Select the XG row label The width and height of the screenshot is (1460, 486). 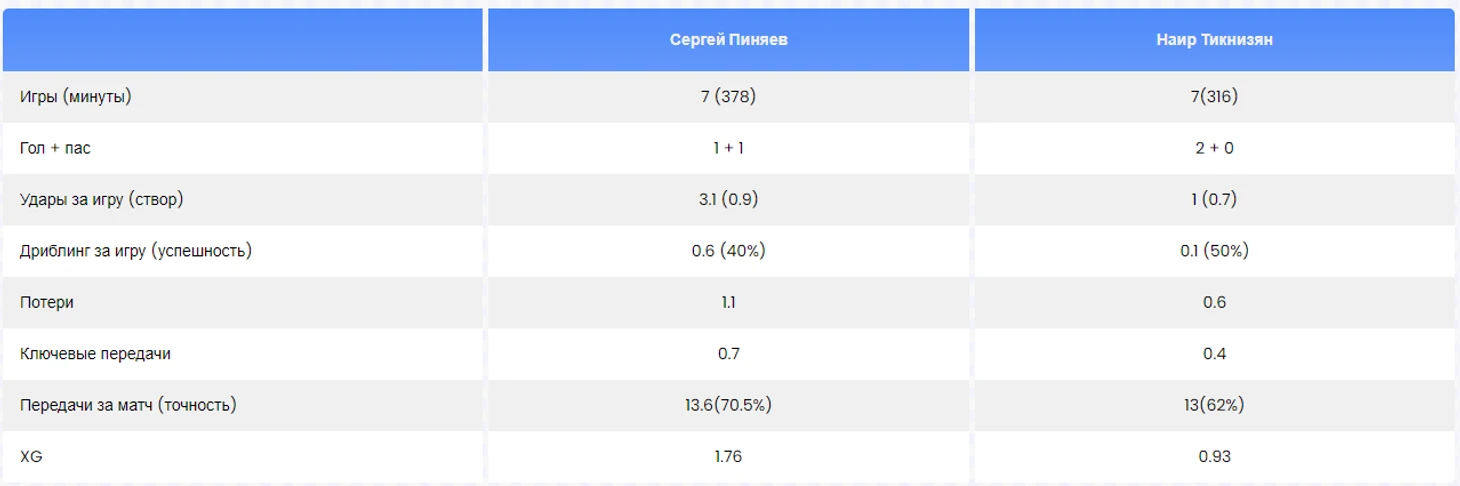pyautogui.click(x=31, y=456)
